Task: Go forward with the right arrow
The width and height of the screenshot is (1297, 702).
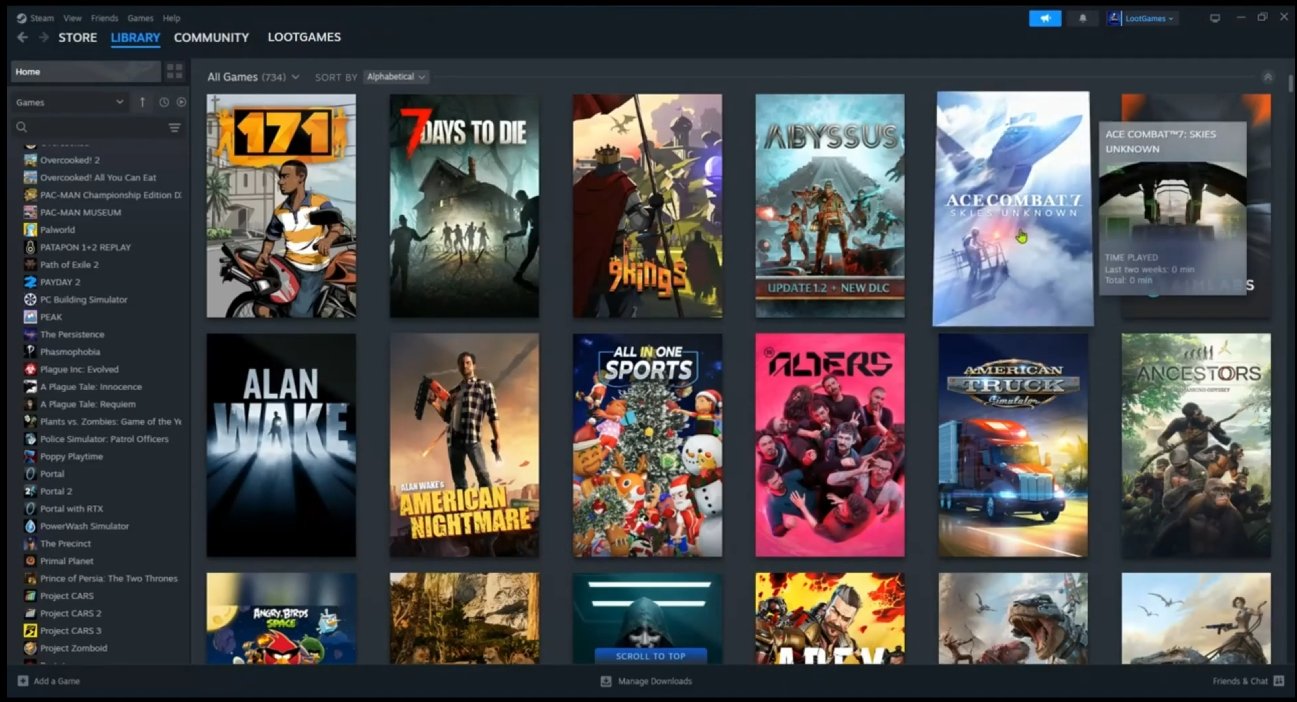Action: (x=43, y=37)
